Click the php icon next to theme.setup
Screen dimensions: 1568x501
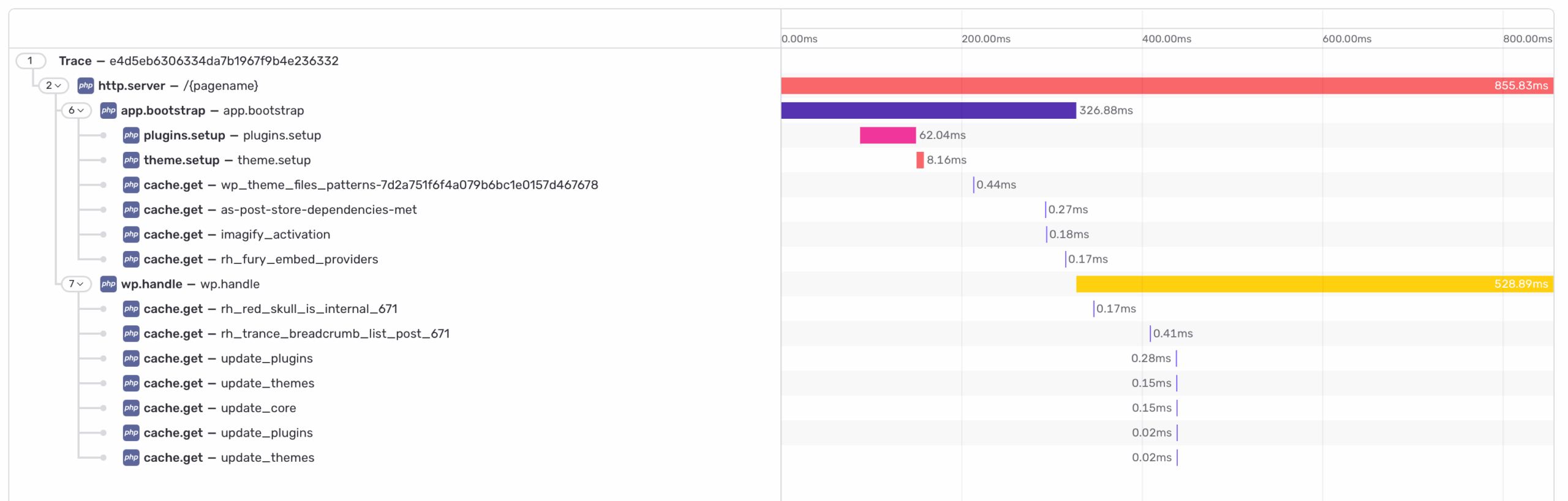[x=131, y=160]
